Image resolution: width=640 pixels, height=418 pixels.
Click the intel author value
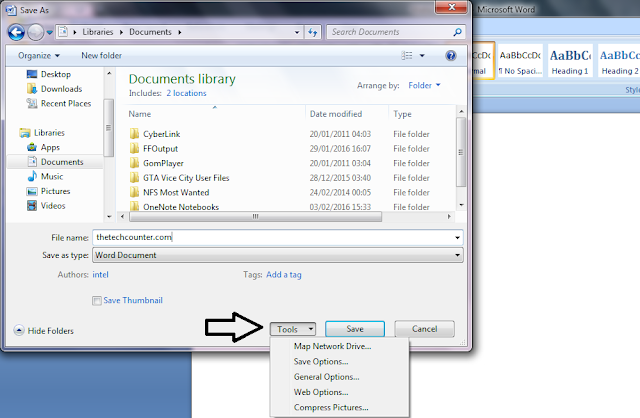pos(100,275)
